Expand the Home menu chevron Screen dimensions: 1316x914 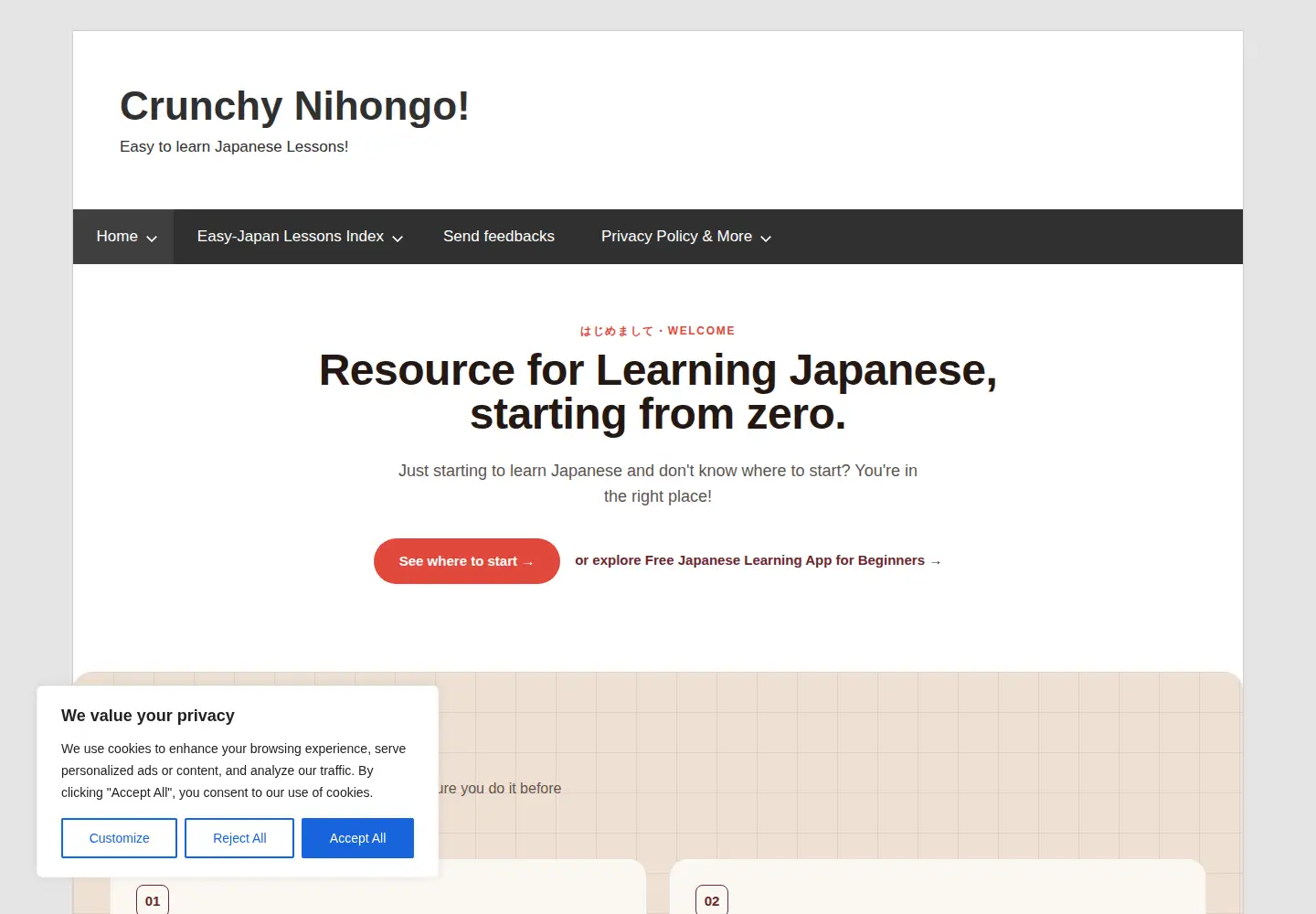[152, 238]
